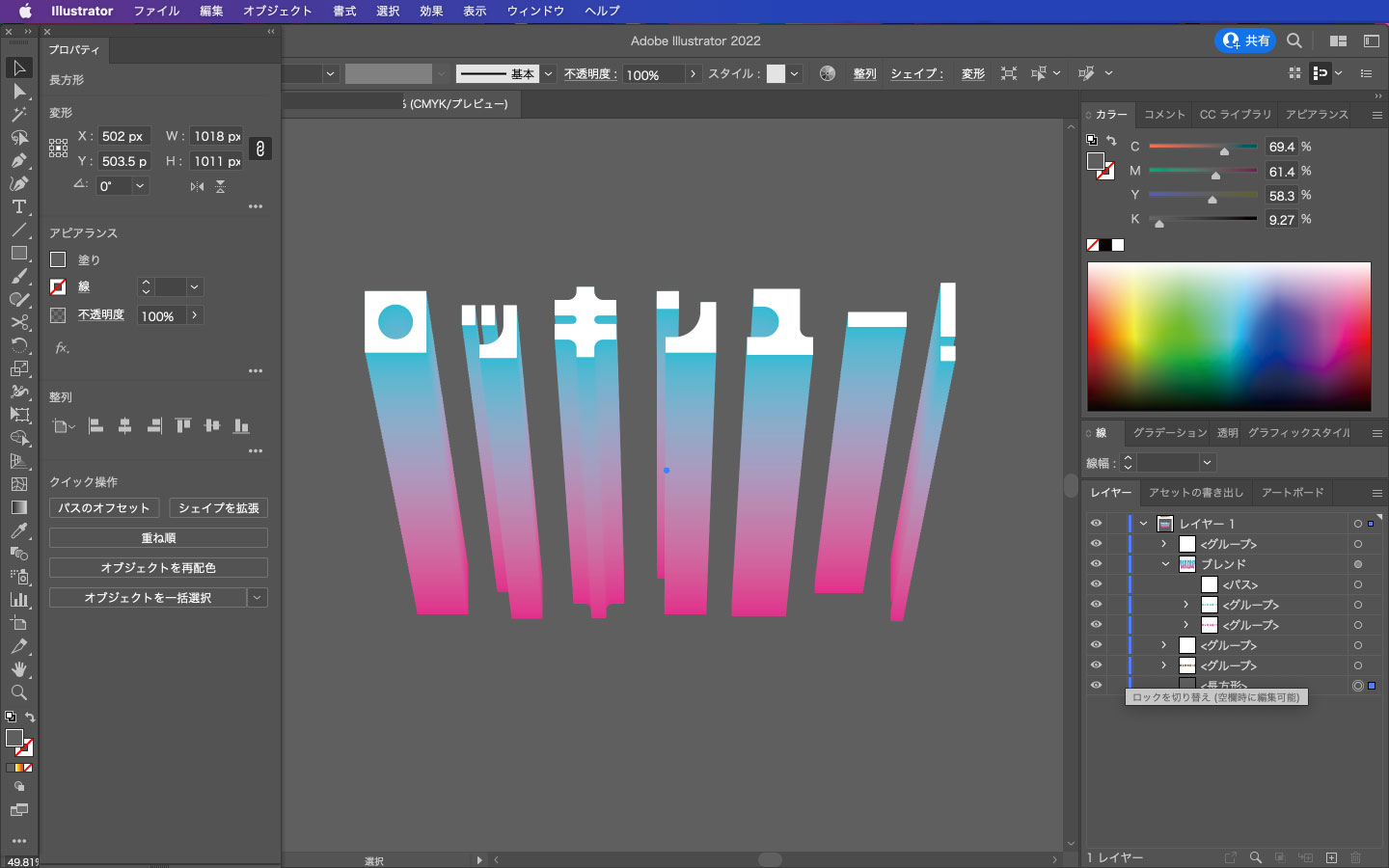1389x868 pixels.
Task: Toggle the constrain width and height link
Action: pos(260,149)
